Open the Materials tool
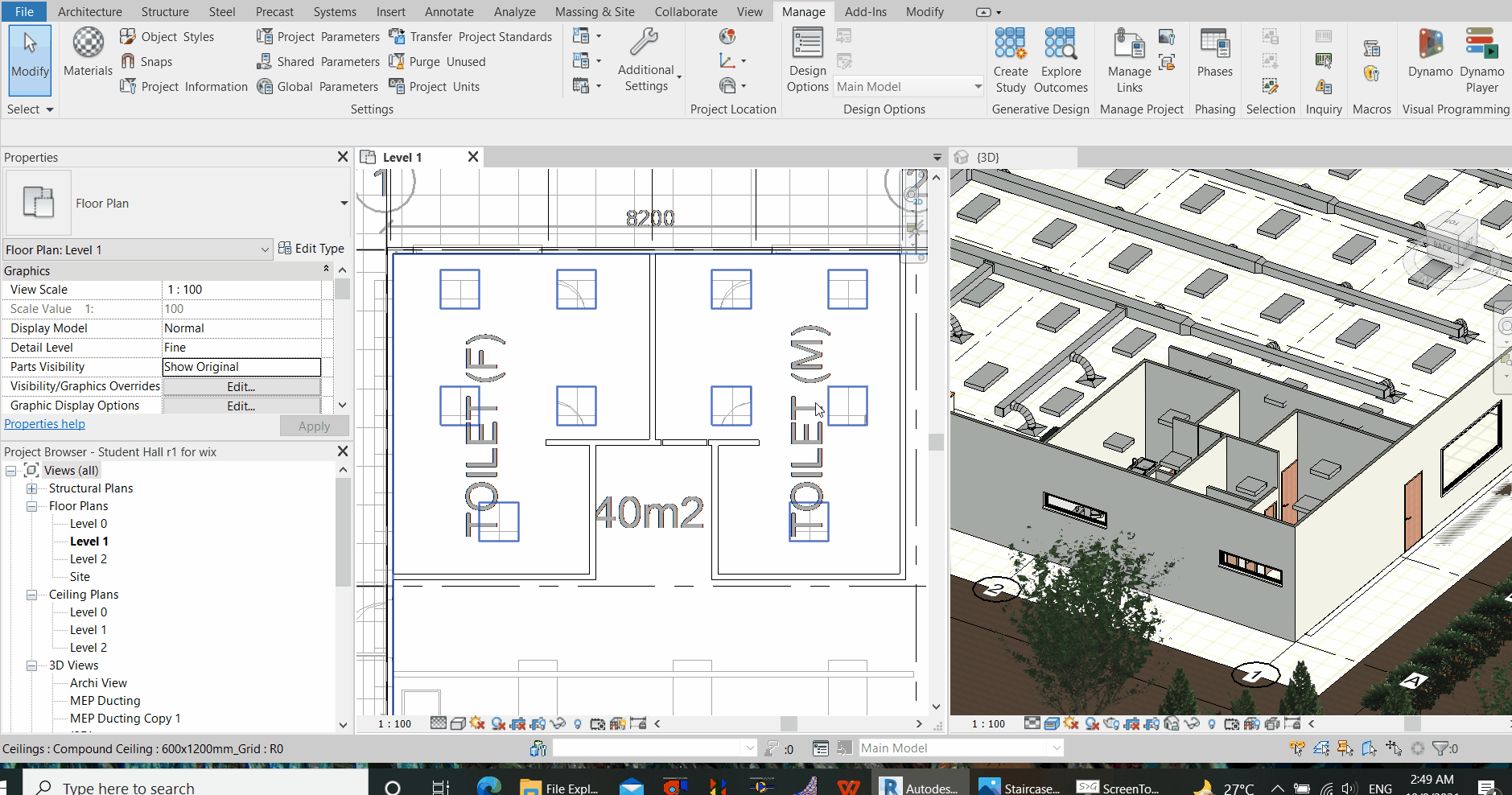Viewport: 1512px width, 795px height. [x=88, y=51]
